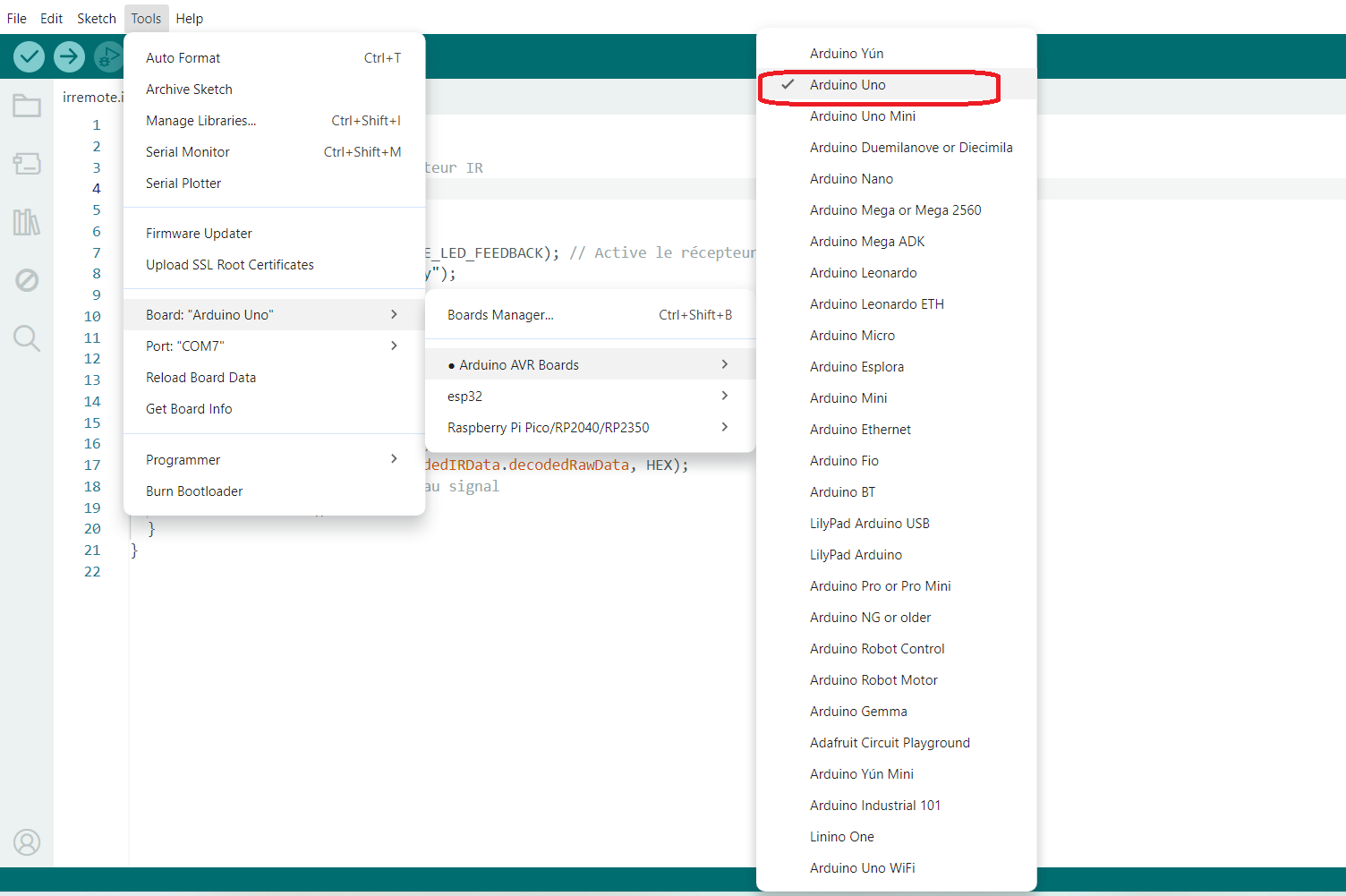Click Burn Bootloader
Image resolution: width=1346 pixels, height=896 pixels.
274,491
